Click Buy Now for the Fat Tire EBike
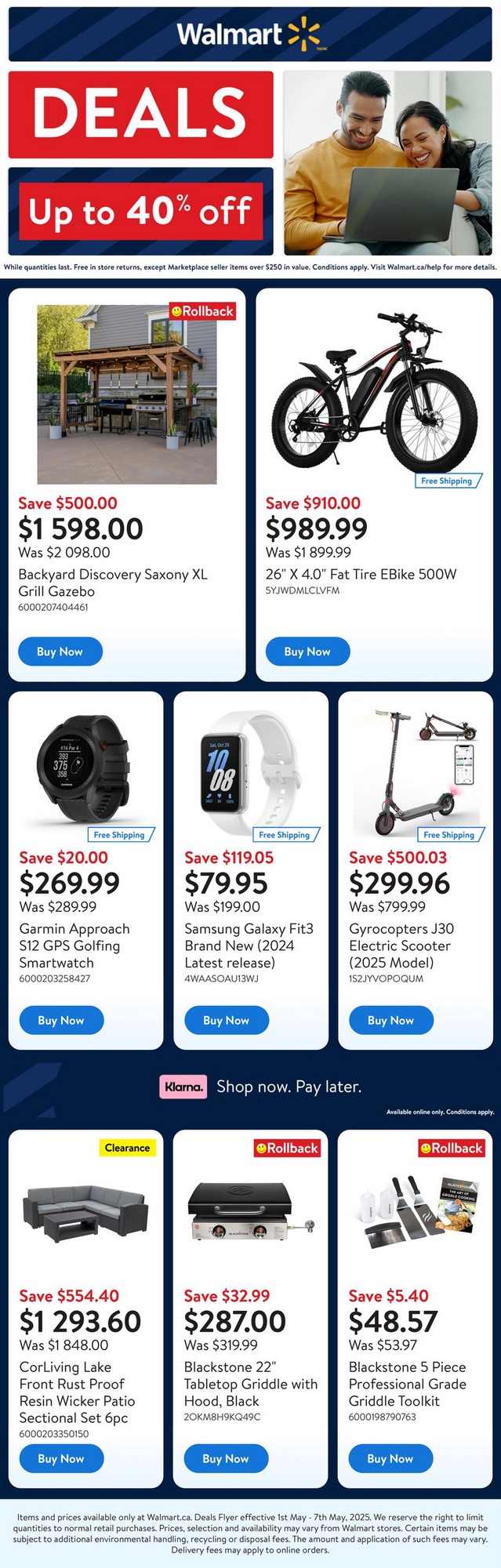 (307, 652)
